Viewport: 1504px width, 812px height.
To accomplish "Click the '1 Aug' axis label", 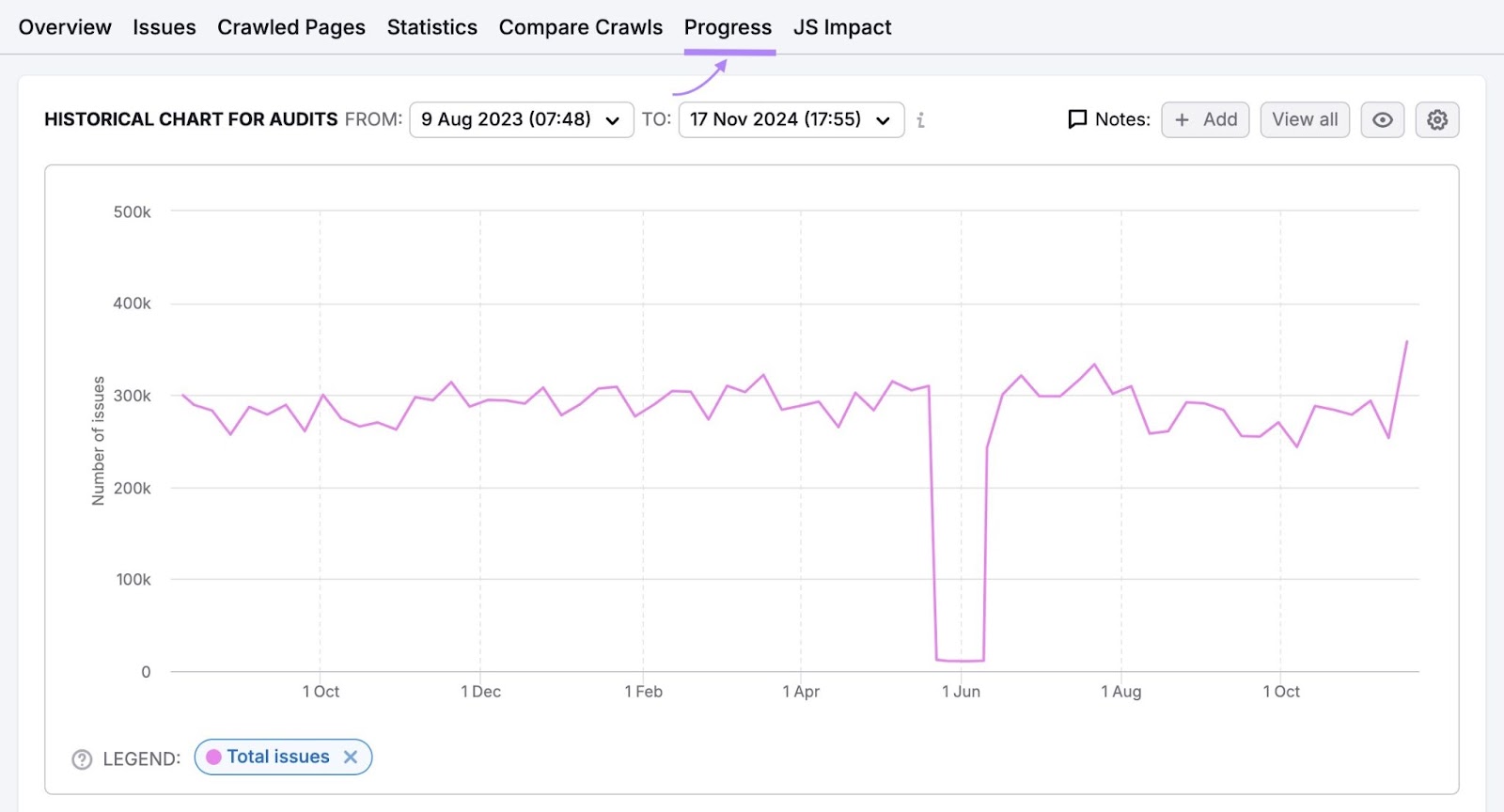I will (1121, 692).
